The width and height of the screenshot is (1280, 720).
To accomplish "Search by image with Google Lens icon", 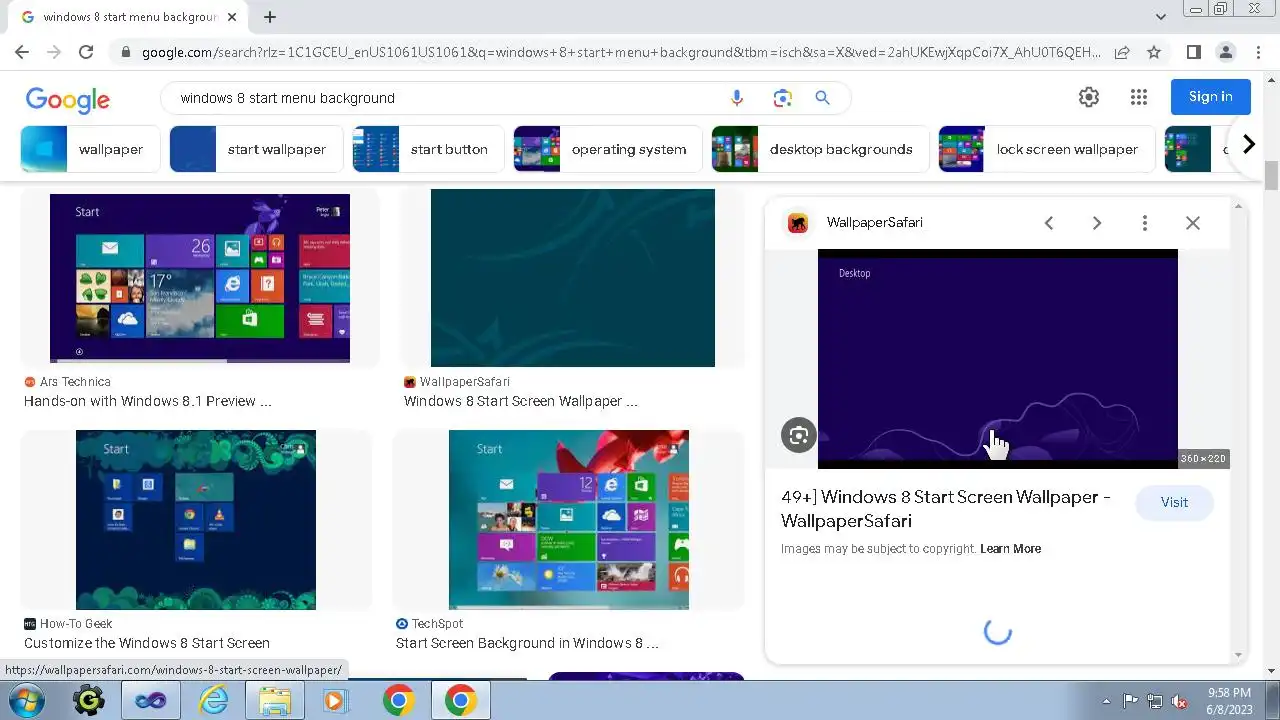I will [782, 98].
